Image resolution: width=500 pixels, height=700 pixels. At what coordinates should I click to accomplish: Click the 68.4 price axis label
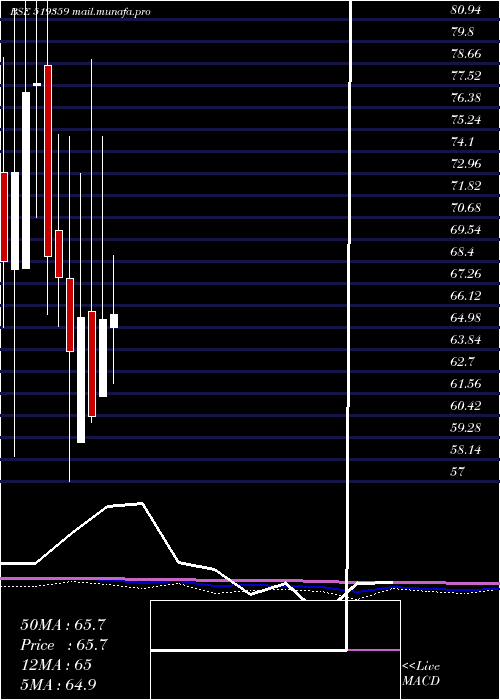(x=462, y=252)
